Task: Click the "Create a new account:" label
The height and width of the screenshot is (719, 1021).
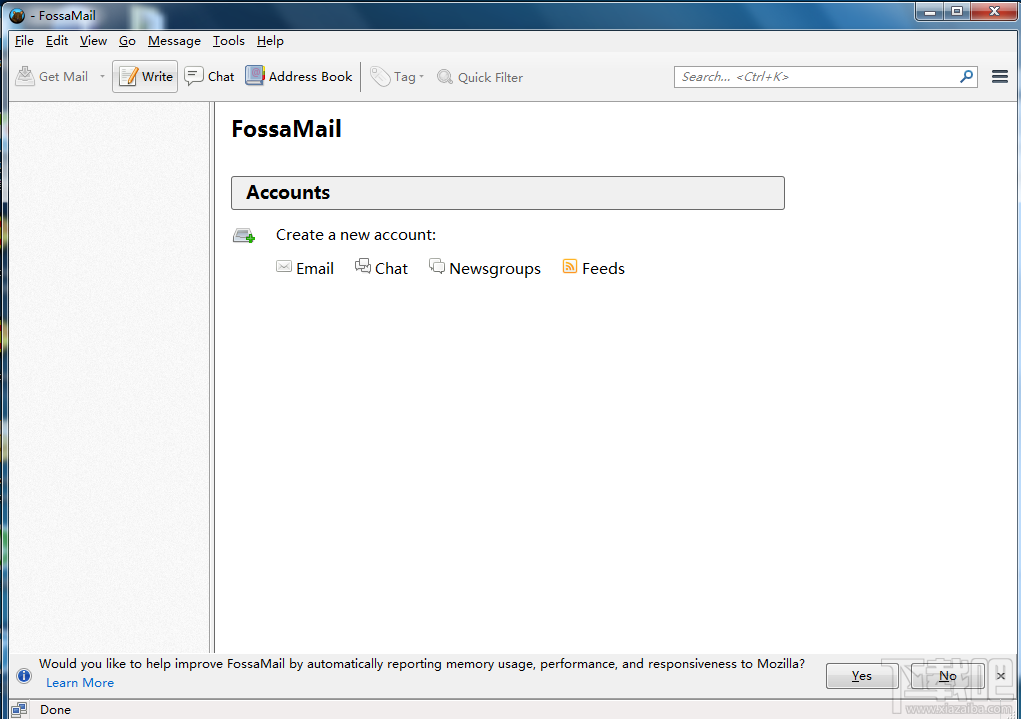Action: click(x=356, y=234)
